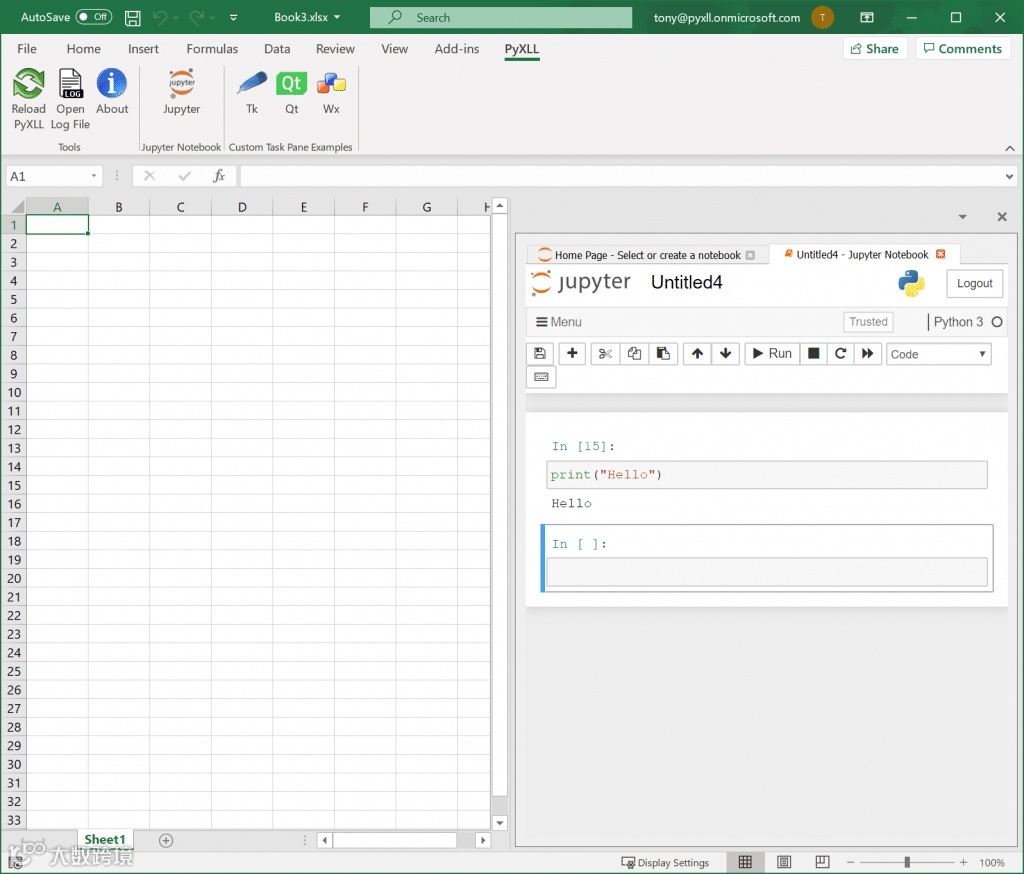Share the workbook
The height and width of the screenshot is (874, 1024).
pos(874,49)
